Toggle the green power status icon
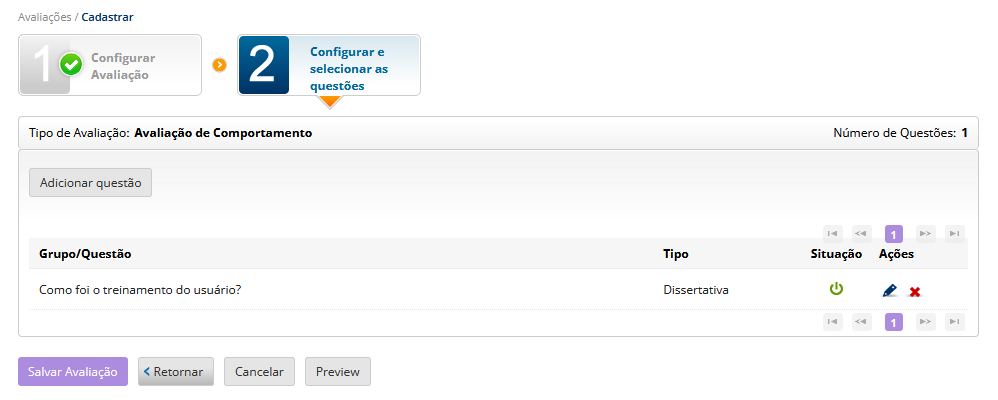This screenshot has width=998, height=400. point(836,290)
